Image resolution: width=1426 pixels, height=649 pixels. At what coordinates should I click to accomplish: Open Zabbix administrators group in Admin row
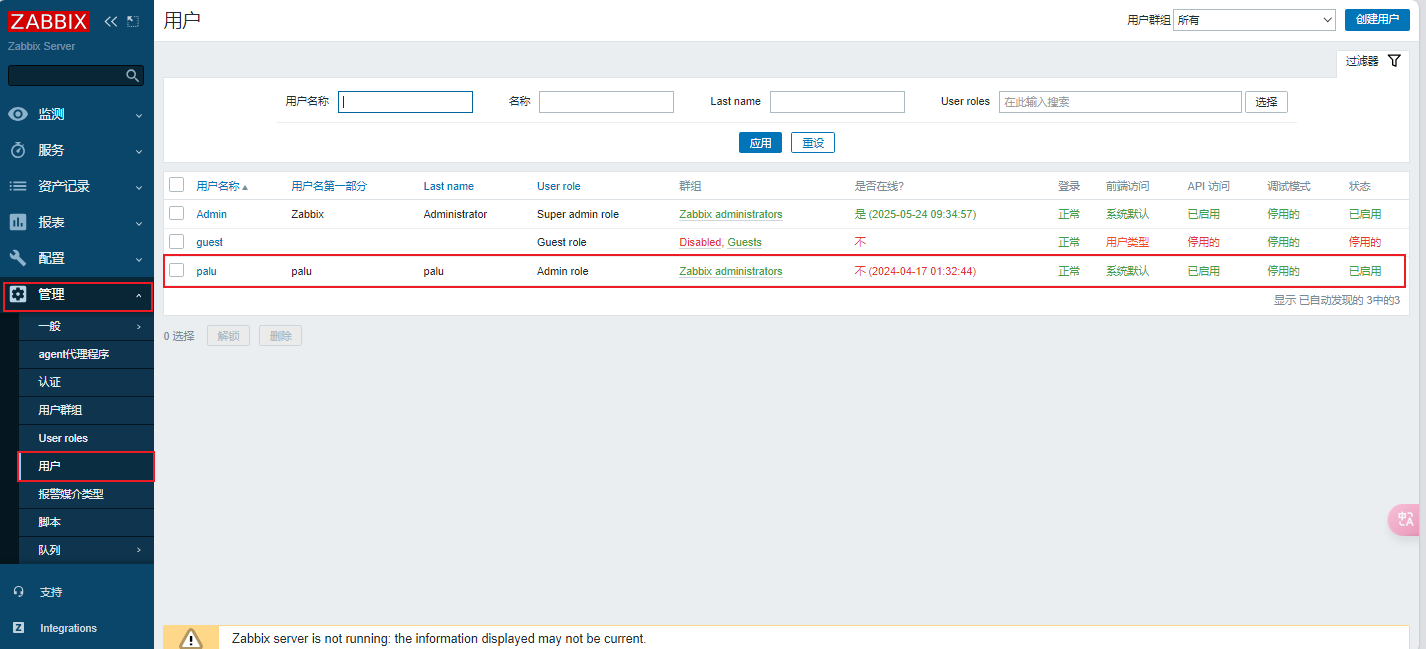(731, 214)
